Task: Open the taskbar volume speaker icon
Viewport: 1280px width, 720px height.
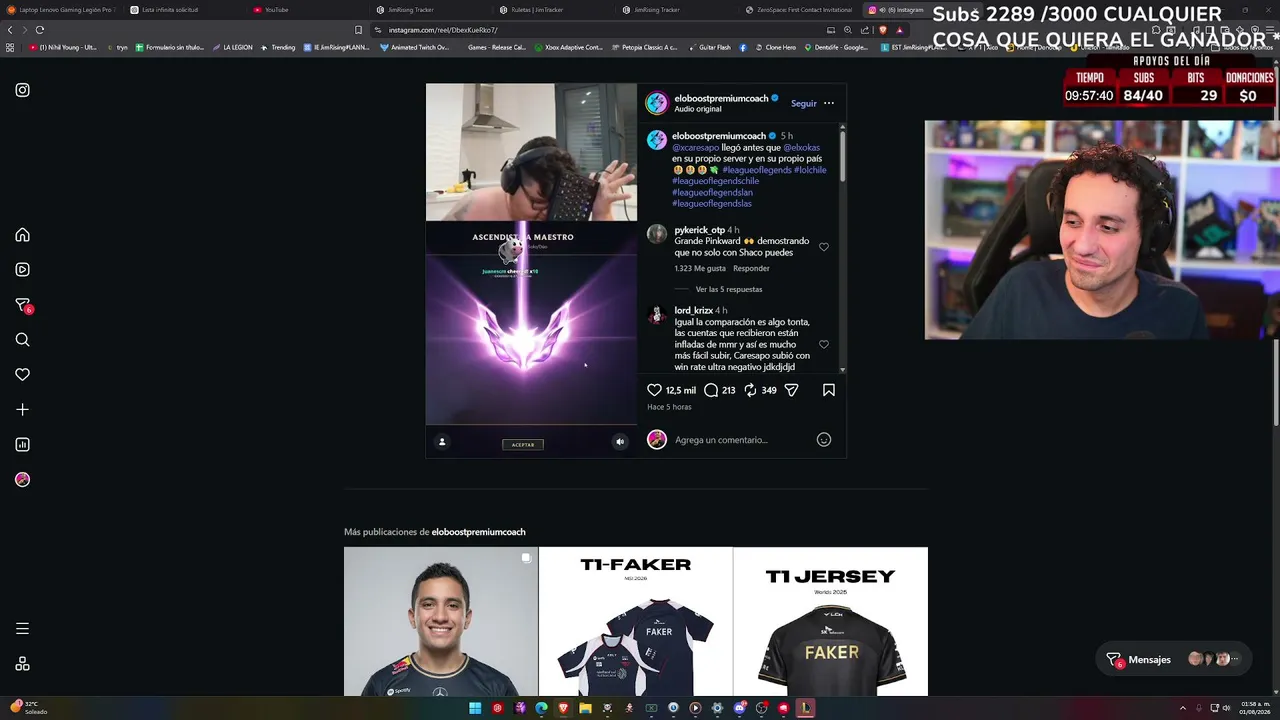Action: (x=1227, y=708)
